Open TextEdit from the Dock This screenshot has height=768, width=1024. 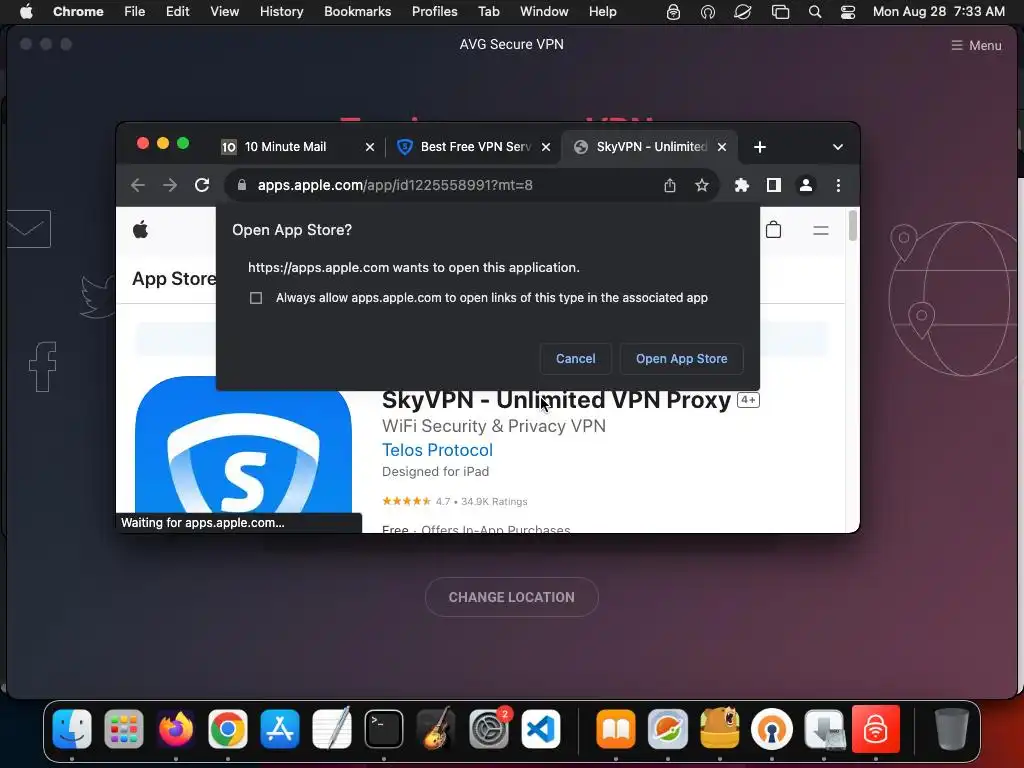pos(331,728)
